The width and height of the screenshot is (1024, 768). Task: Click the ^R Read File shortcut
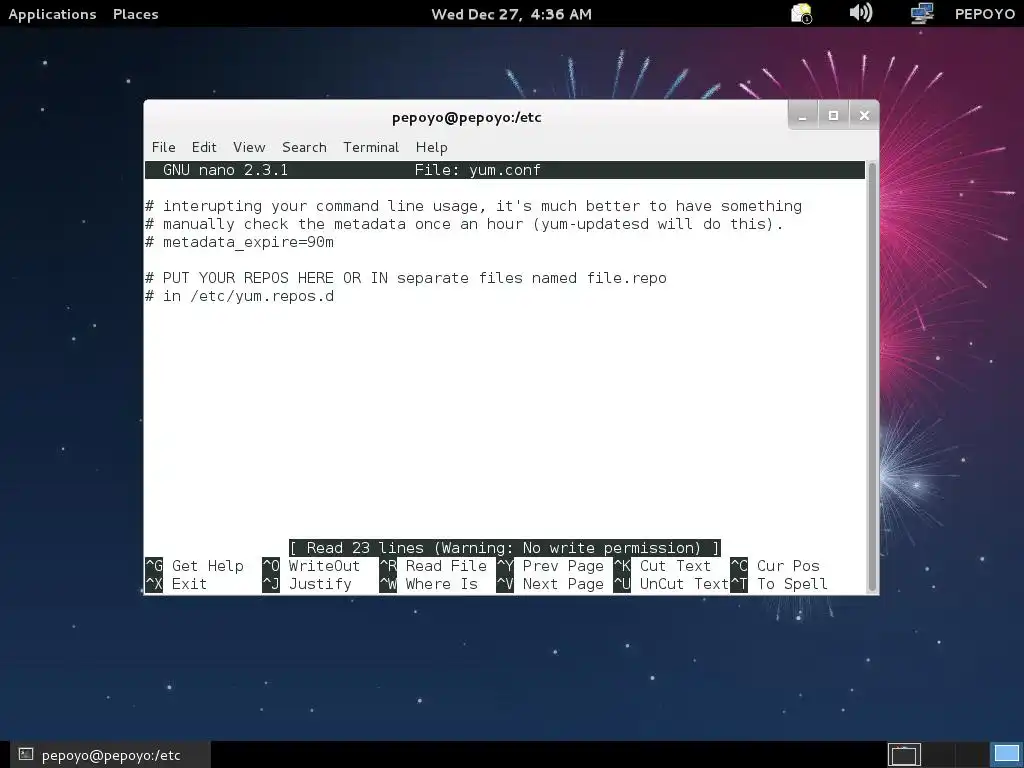click(x=433, y=566)
